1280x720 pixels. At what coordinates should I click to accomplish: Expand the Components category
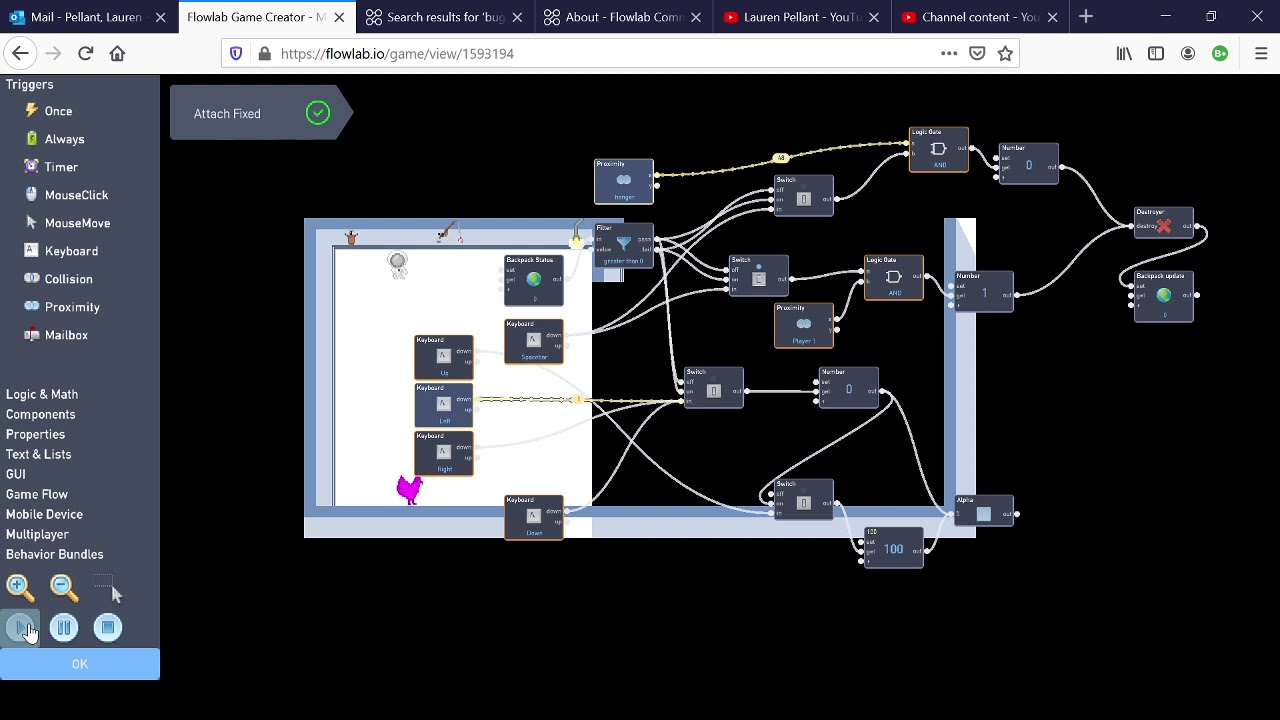pos(40,414)
